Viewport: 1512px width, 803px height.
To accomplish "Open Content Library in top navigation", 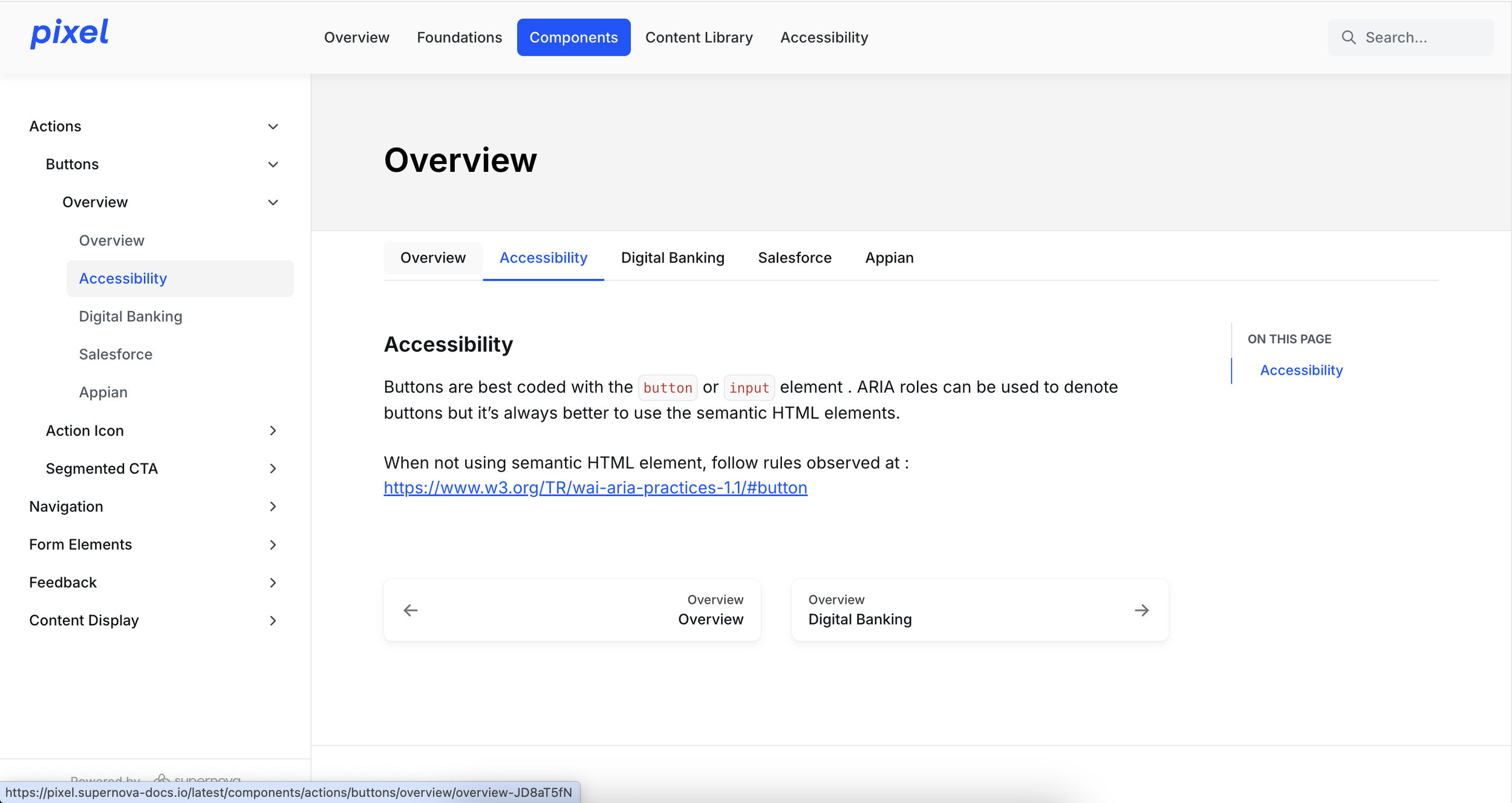I will (699, 38).
